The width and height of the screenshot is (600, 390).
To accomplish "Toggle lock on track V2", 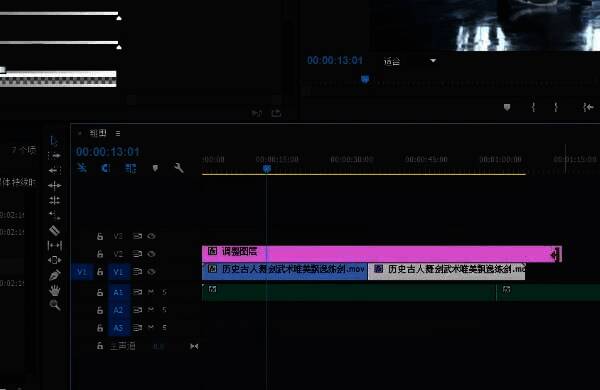I will point(100,254).
